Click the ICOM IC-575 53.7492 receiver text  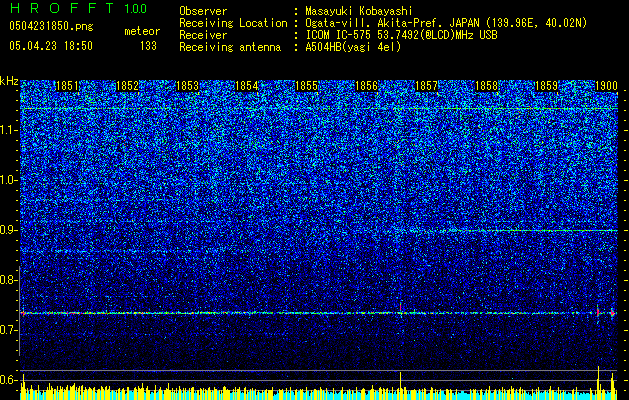401,35
